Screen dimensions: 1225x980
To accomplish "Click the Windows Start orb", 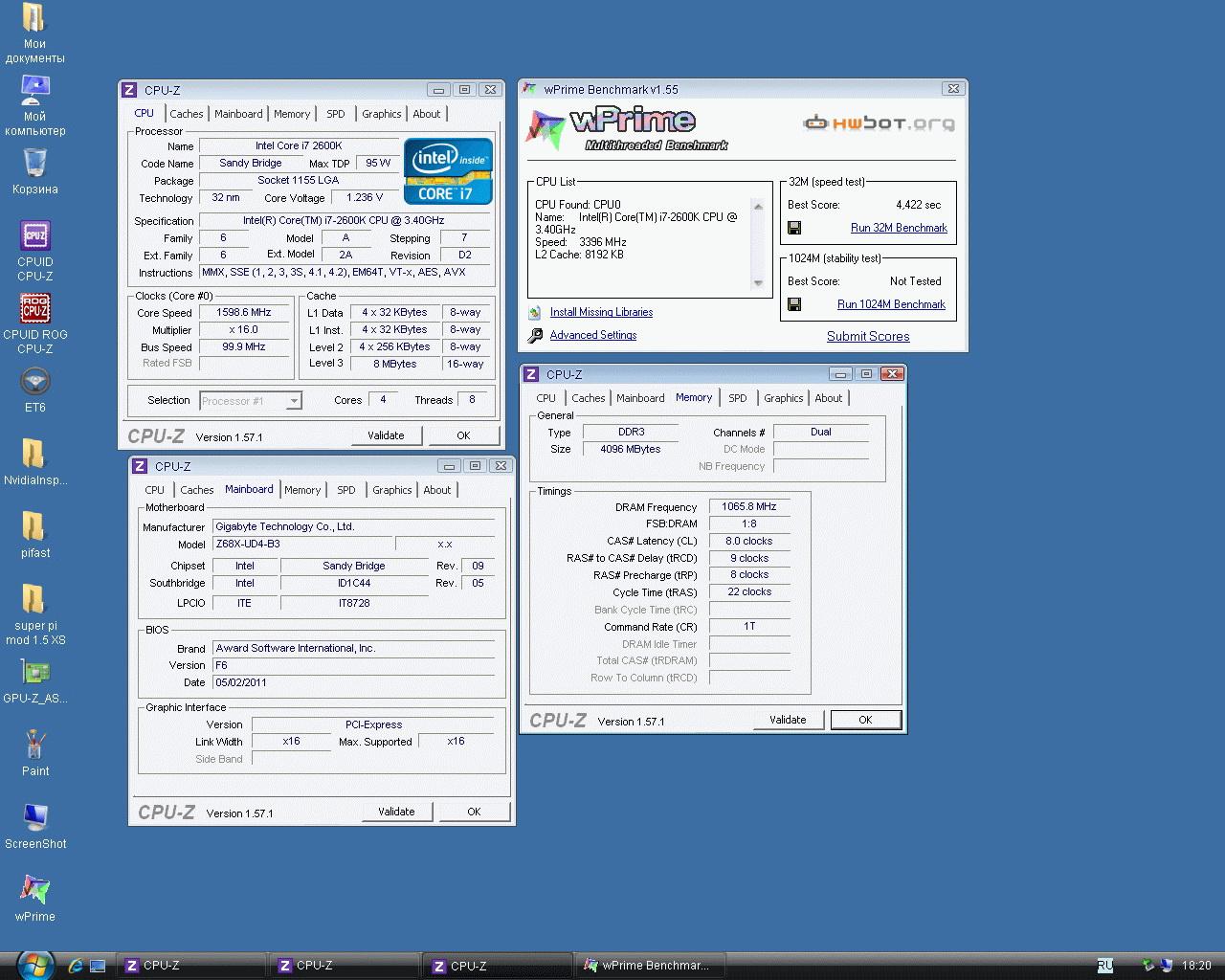I will coord(35,965).
